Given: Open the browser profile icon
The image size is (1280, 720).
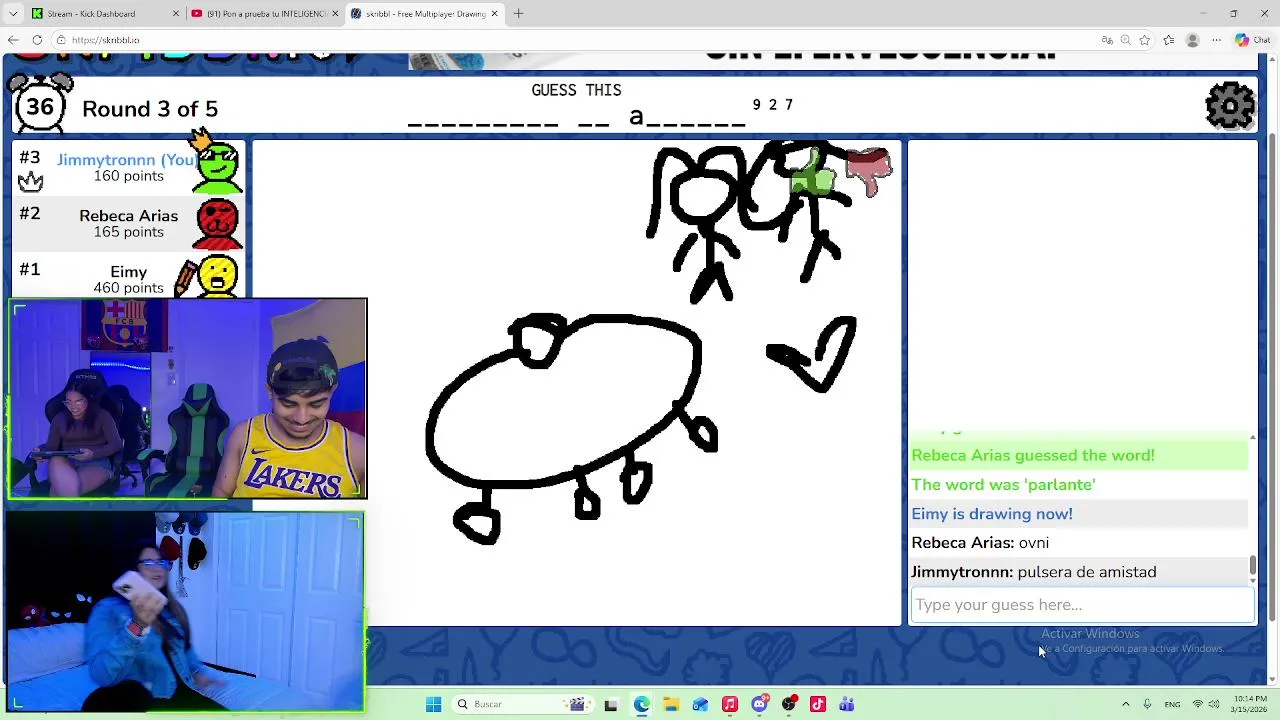Looking at the screenshot, I should coord(1192,40).
